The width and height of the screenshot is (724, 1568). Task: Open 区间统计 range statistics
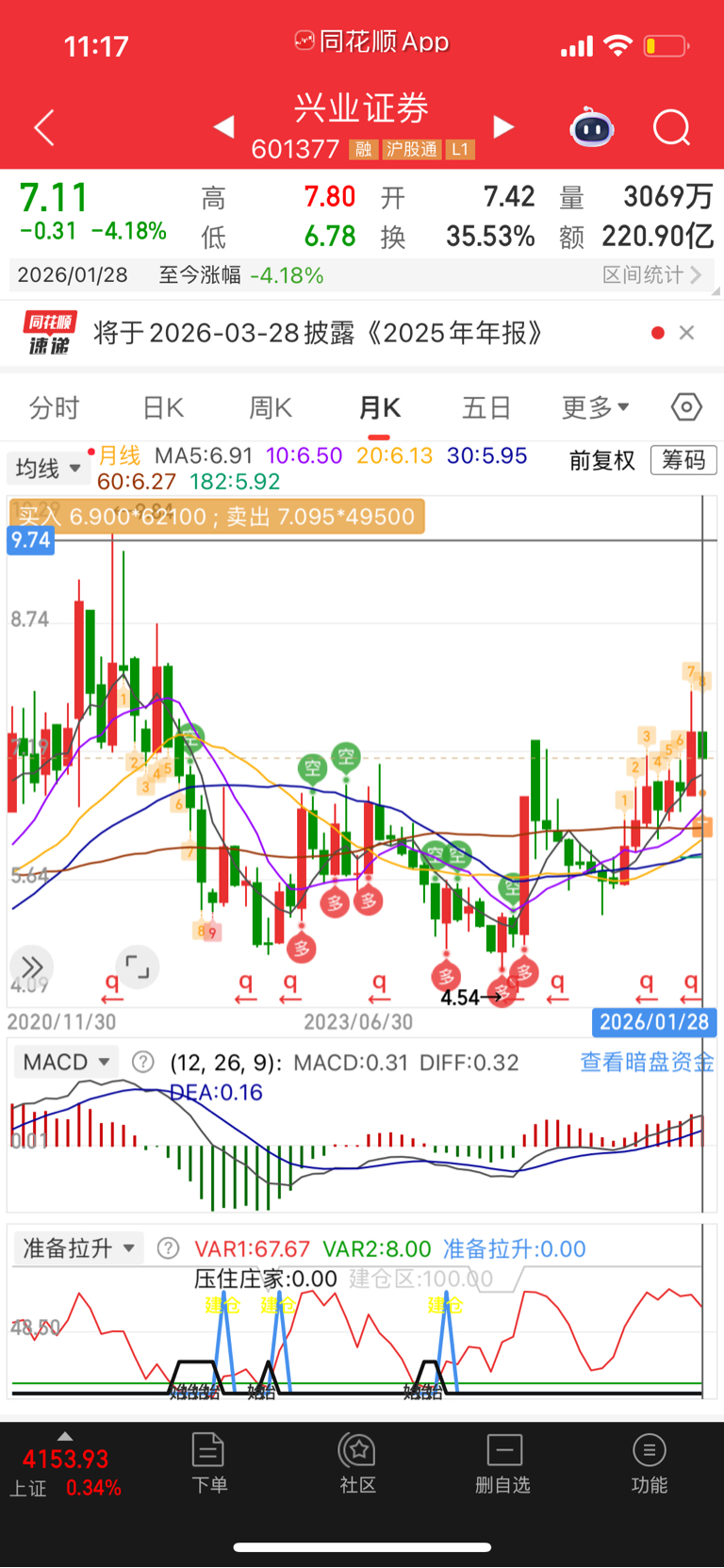point(652,275)
